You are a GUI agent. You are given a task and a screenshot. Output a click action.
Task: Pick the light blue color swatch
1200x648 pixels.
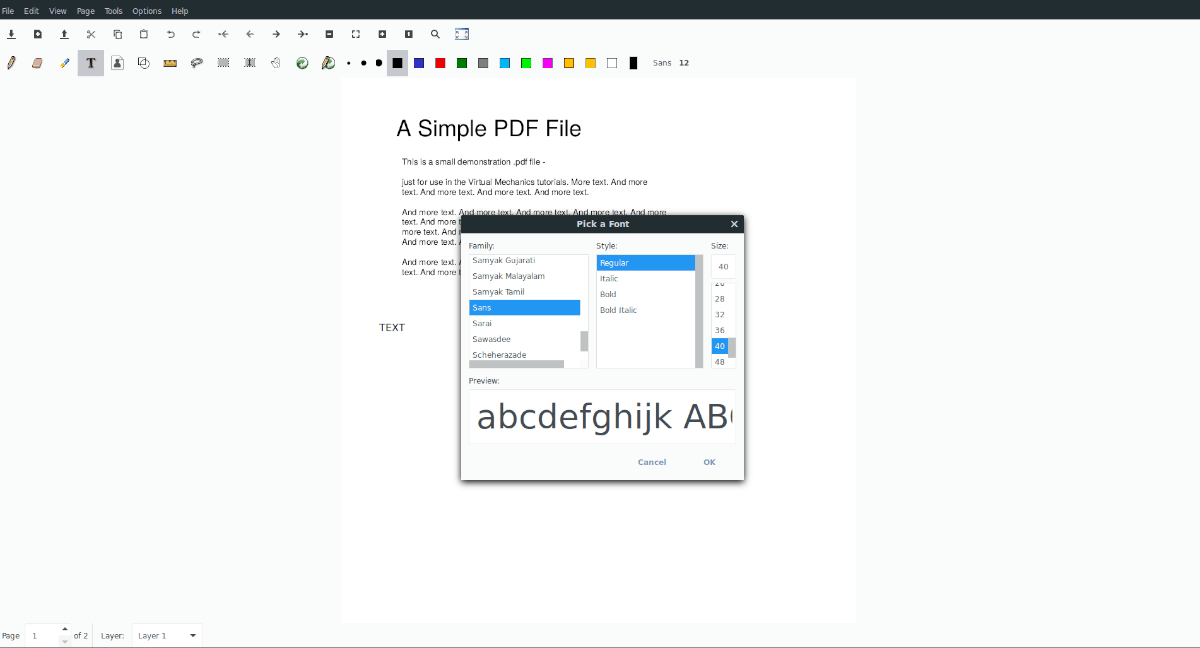coord(505,63)
